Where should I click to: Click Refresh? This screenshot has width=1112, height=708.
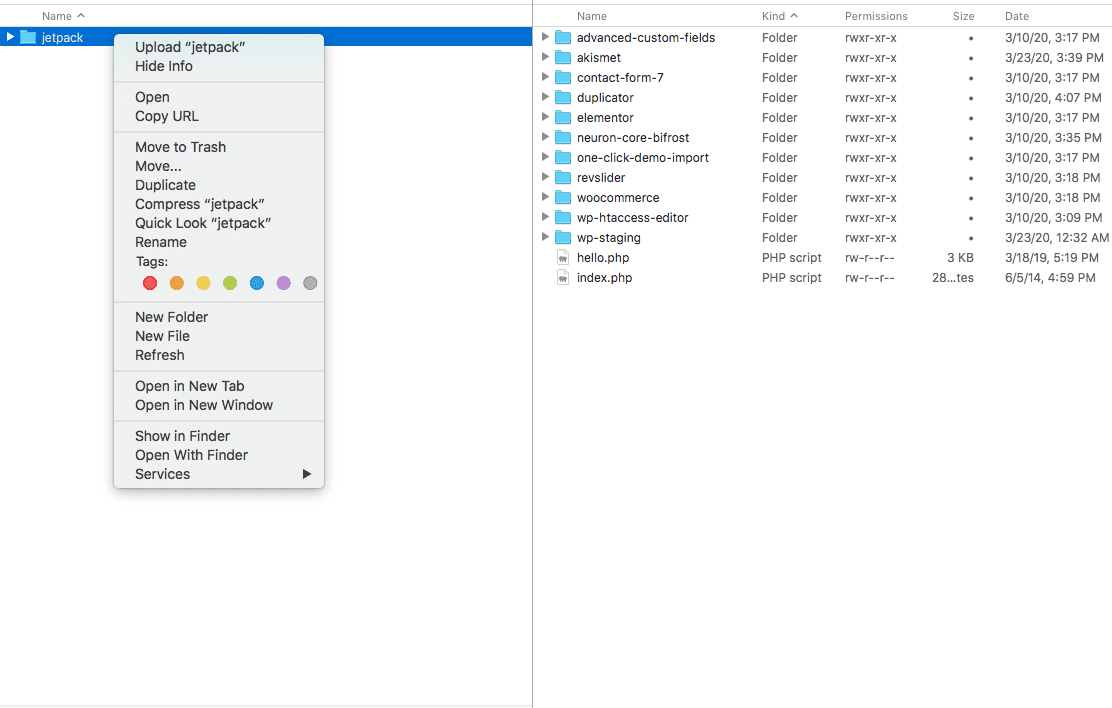coord(160,355)
